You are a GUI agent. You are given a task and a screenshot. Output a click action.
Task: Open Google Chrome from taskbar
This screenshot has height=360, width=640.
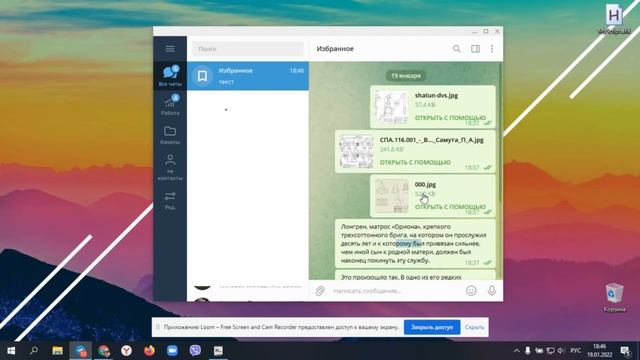coord(104,351)
